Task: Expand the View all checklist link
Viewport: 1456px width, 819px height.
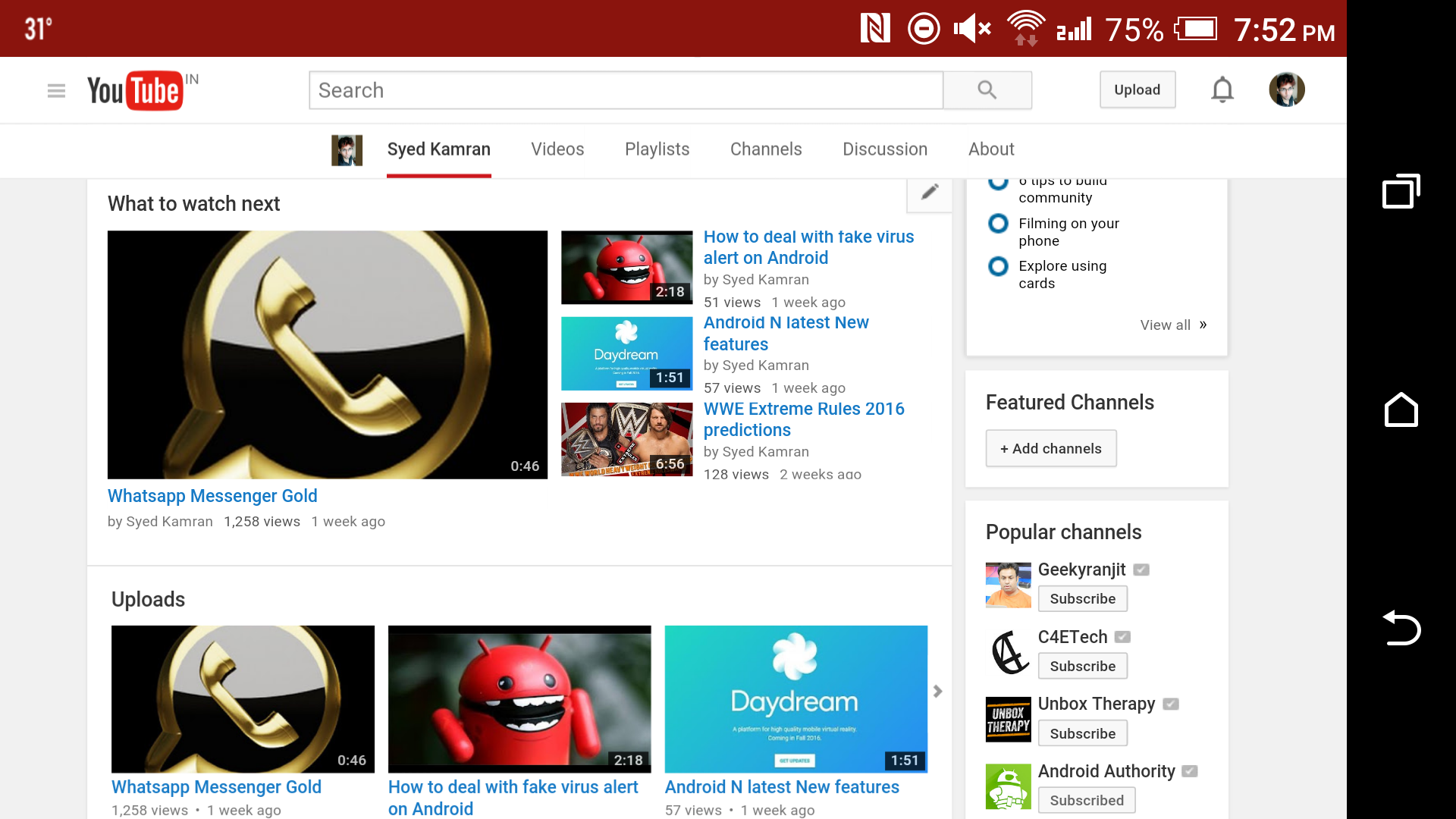Action: 1172,325
